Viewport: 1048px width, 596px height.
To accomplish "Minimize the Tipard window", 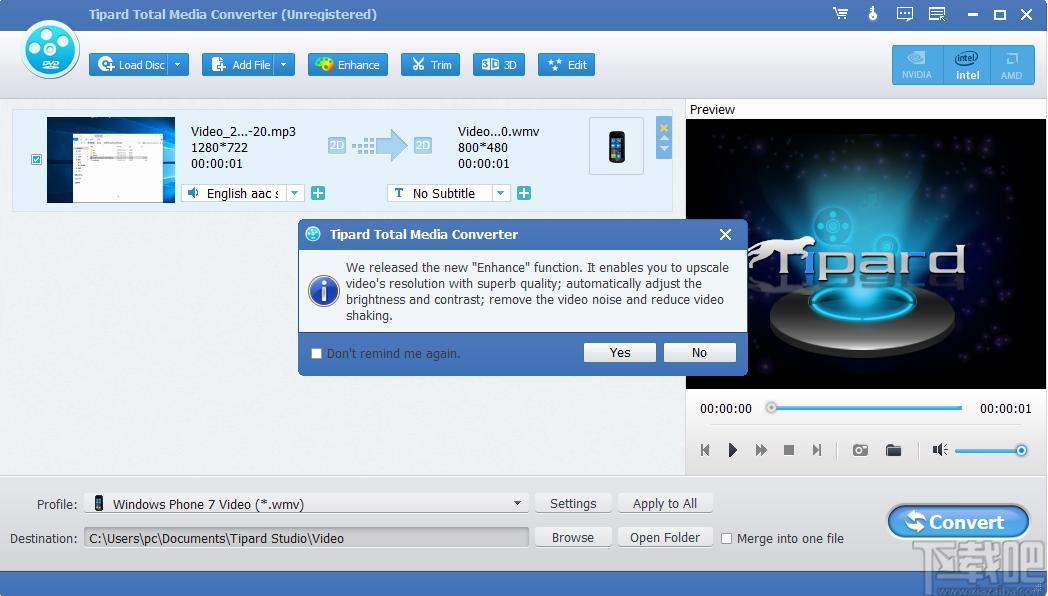I will coord(972,14).
